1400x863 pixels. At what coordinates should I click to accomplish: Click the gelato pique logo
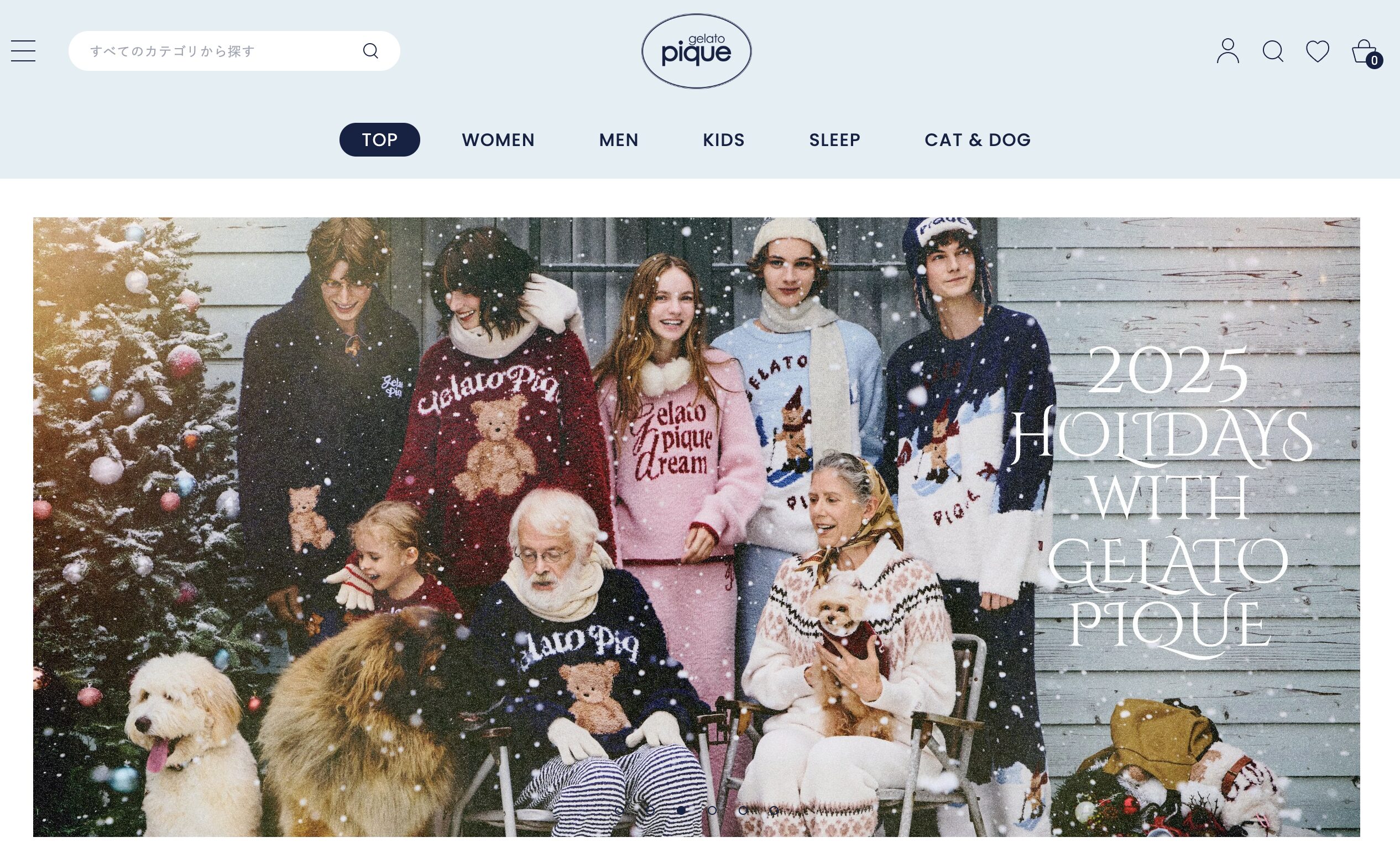pos(696,51)
